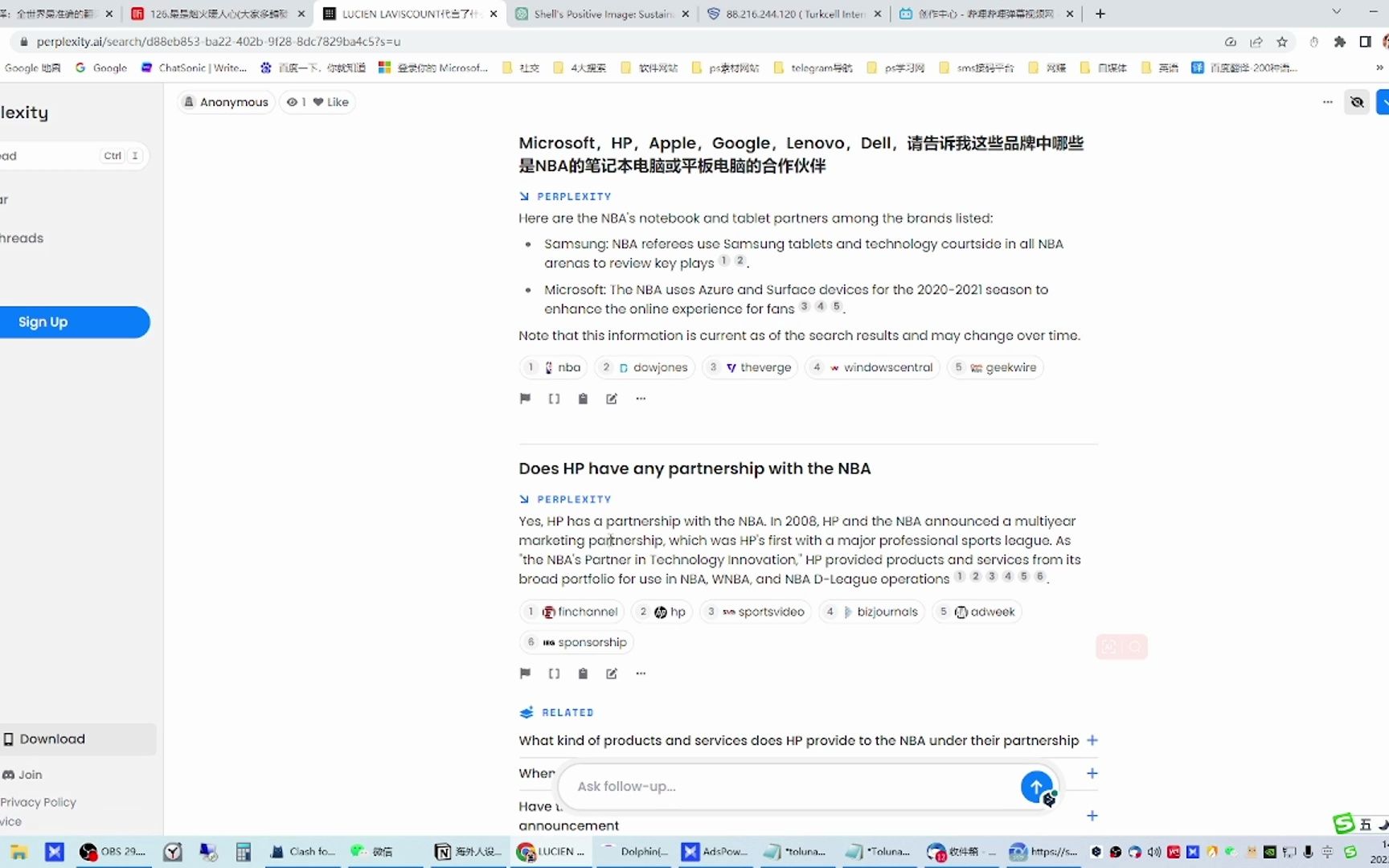Open the thread options ellipsis menu
This screenshot has width=1389, height=868.
pyautogui.click(x=1327, y=102)
